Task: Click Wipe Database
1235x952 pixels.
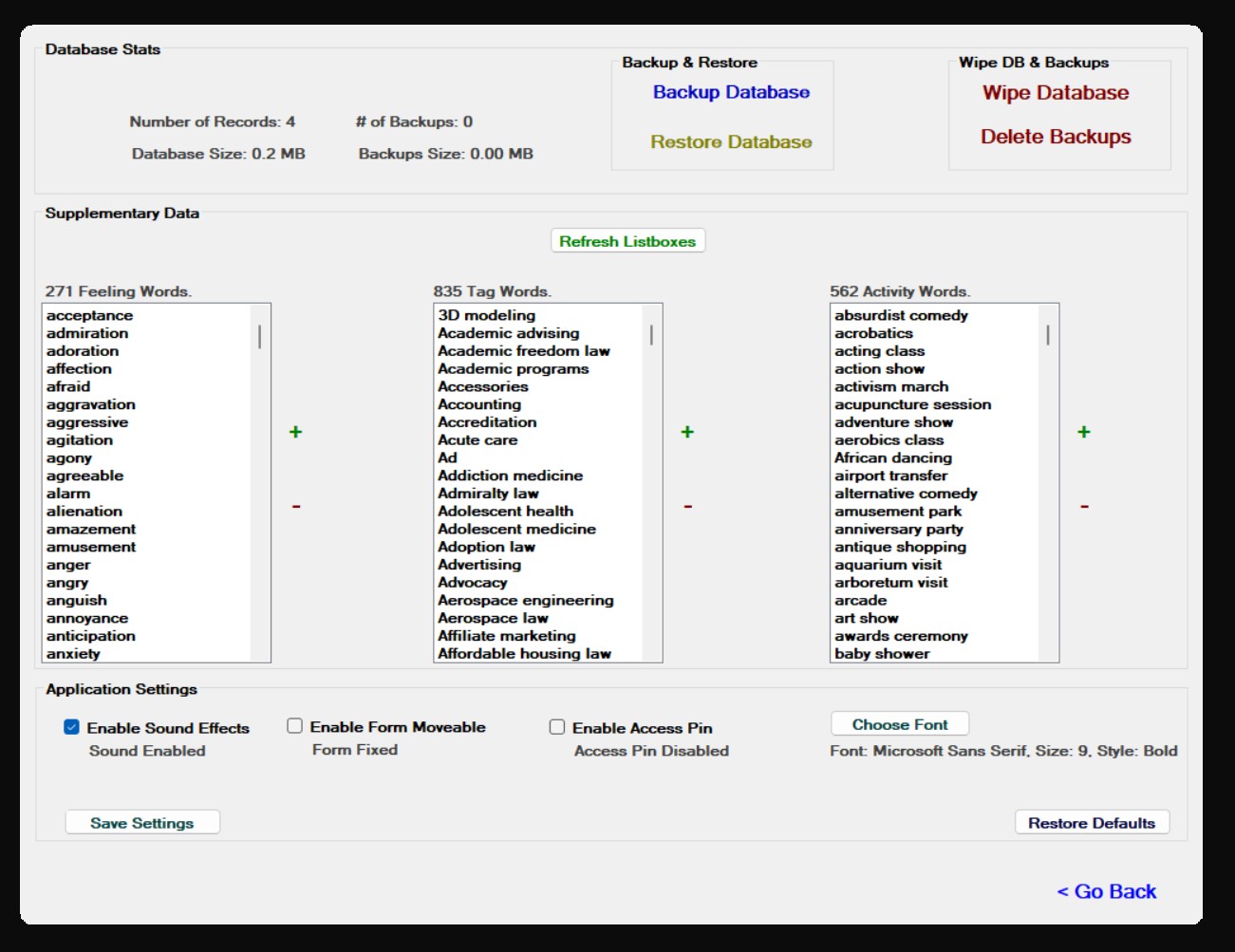Action: tap(1056, 93)
